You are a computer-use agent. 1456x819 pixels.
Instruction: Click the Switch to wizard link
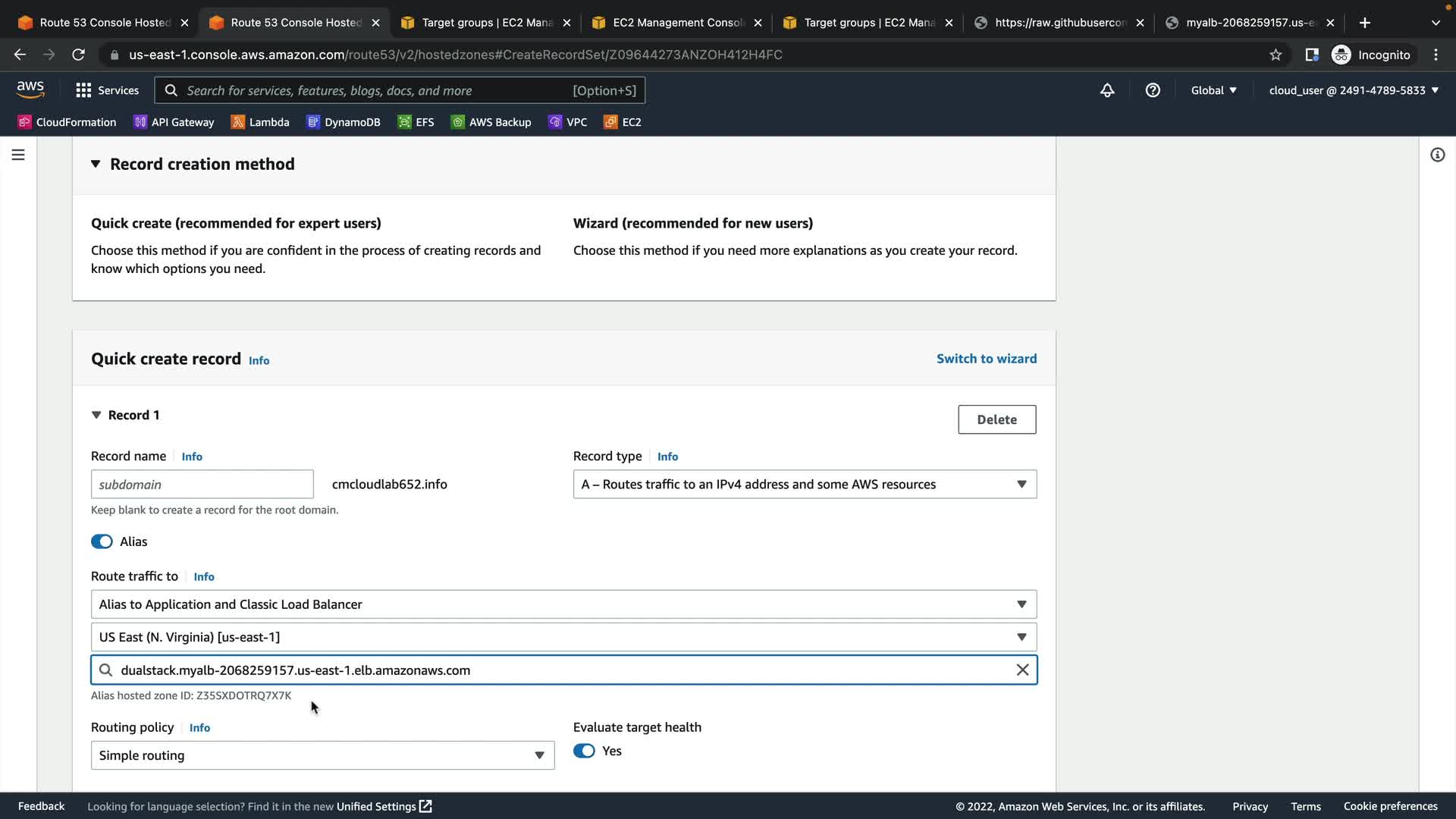[986, 359]
